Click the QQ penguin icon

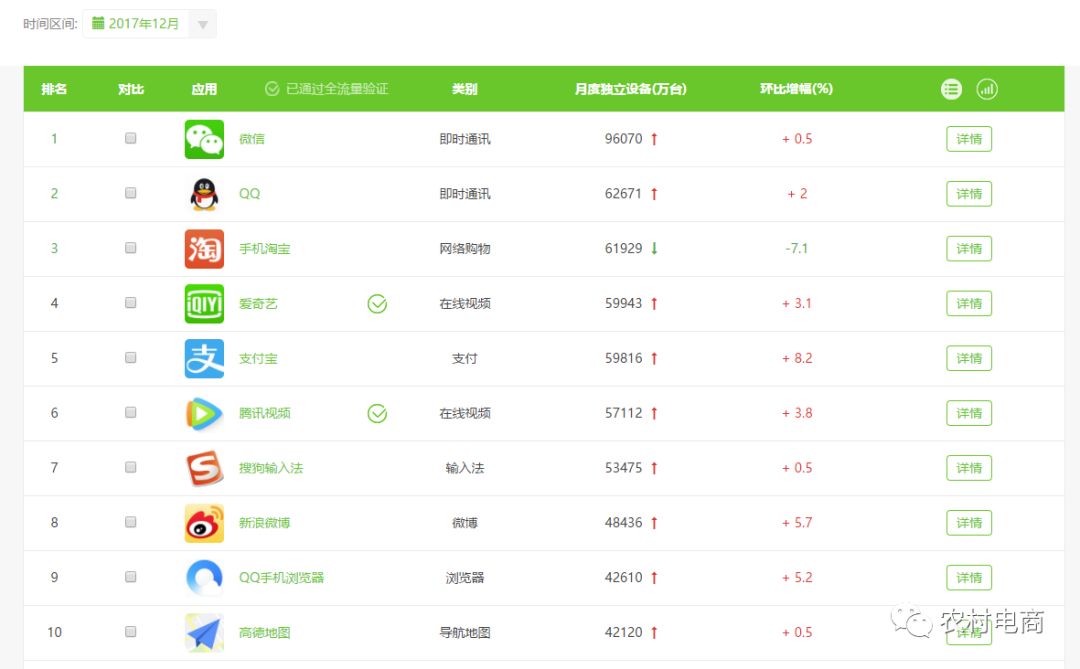pos(204,194)
